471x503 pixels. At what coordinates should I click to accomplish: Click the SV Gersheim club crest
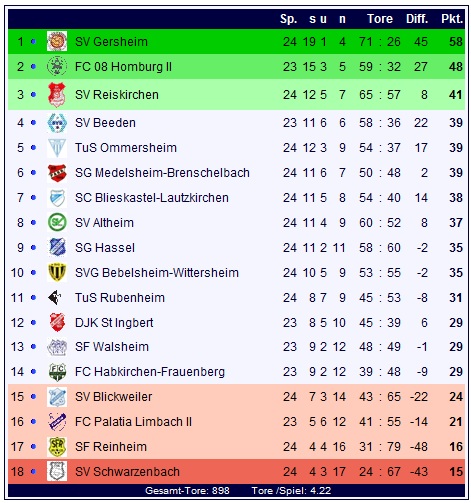coord(57,41)
